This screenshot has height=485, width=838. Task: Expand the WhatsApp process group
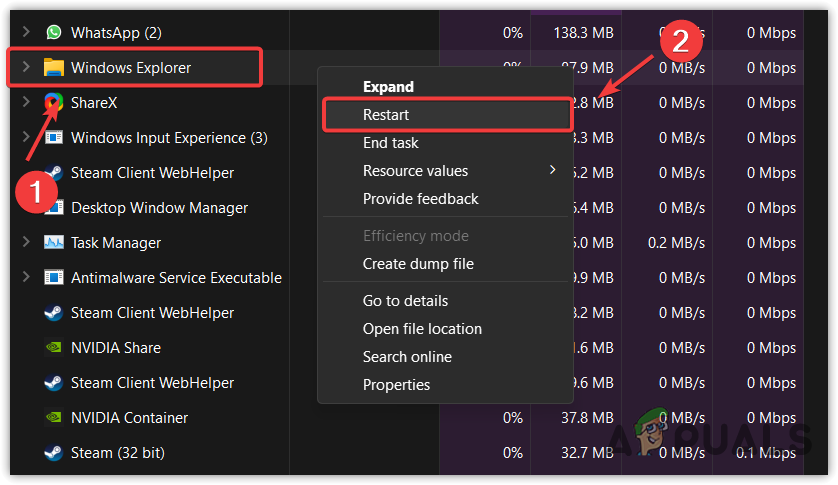coord(26,33)
